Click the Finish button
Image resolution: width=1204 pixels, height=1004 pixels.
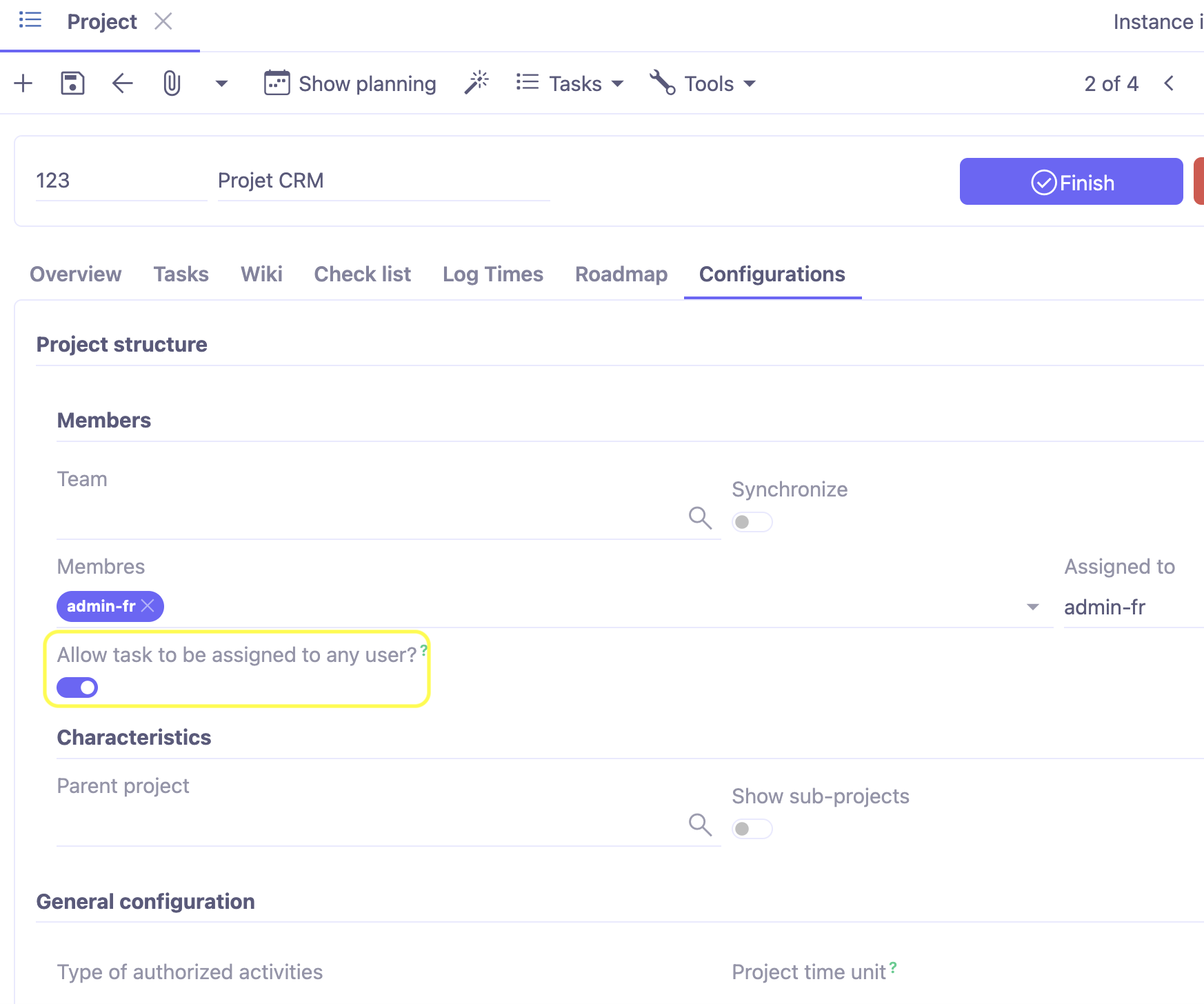click(x=1070, y=181)
